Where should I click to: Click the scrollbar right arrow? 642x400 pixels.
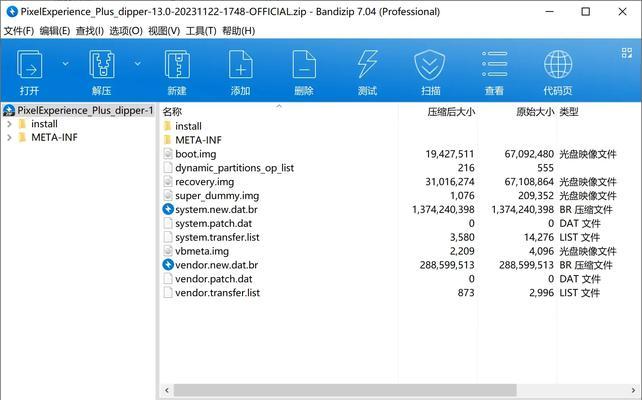(633, 390)
